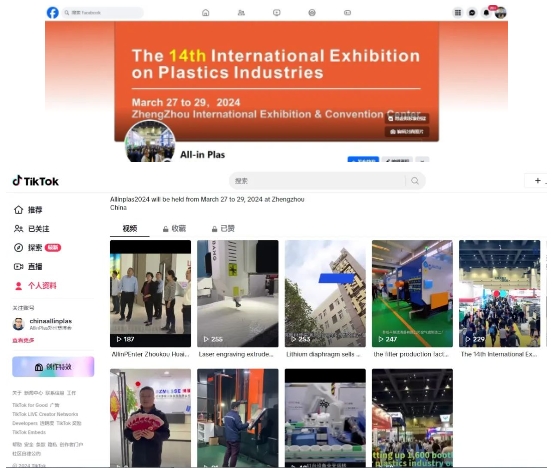Open video thumbnail with 255 views
This screenshot has height=471, width=552.
[238, 294]
